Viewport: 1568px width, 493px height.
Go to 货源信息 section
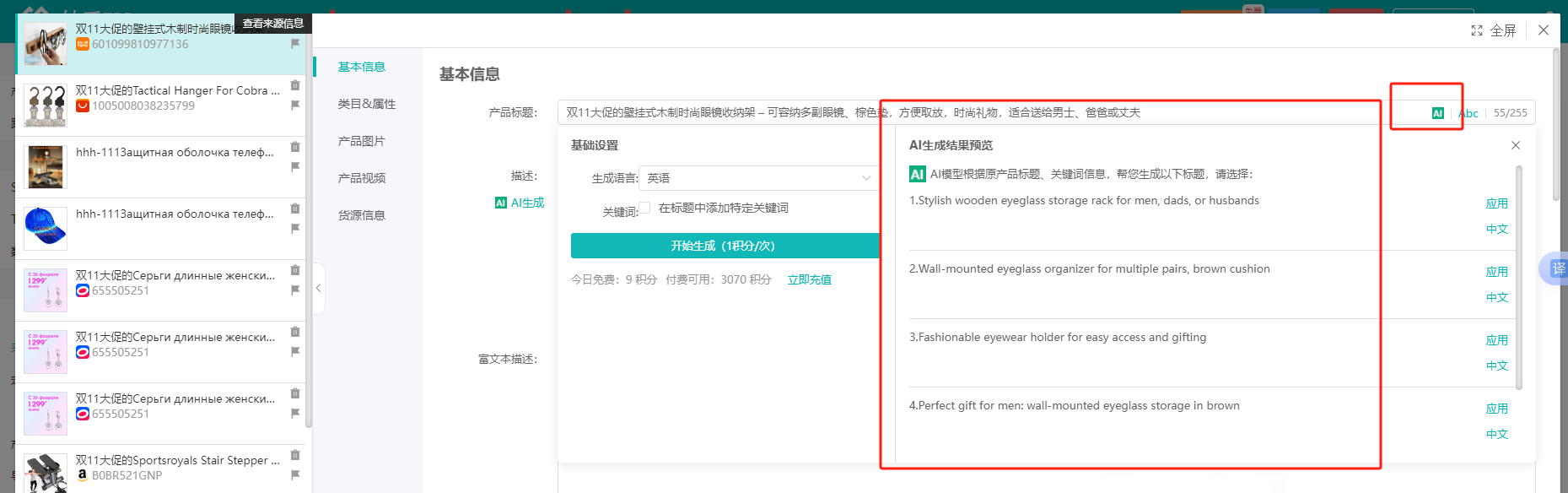[361, 215]
